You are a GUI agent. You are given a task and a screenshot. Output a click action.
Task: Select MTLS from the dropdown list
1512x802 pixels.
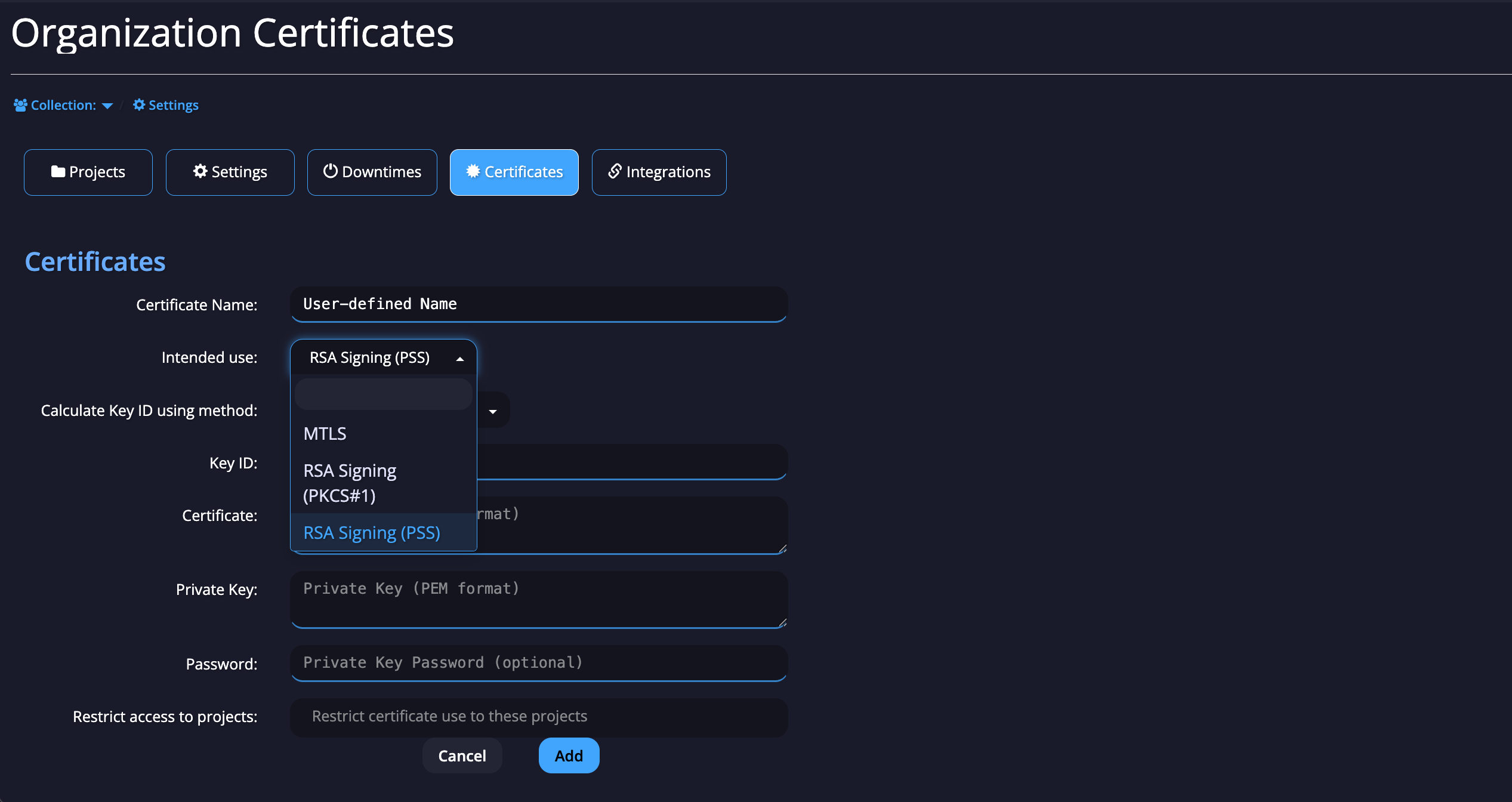click(x=325, y=434)
